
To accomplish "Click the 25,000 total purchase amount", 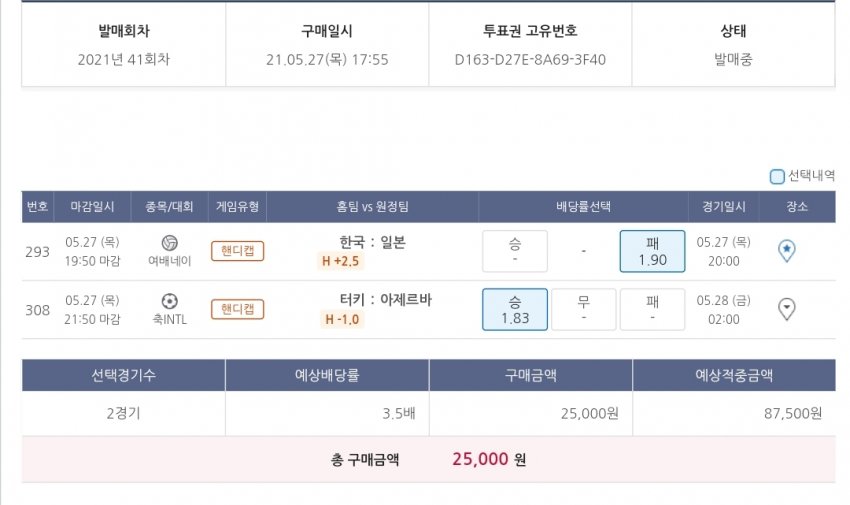I will click(480, 460).
